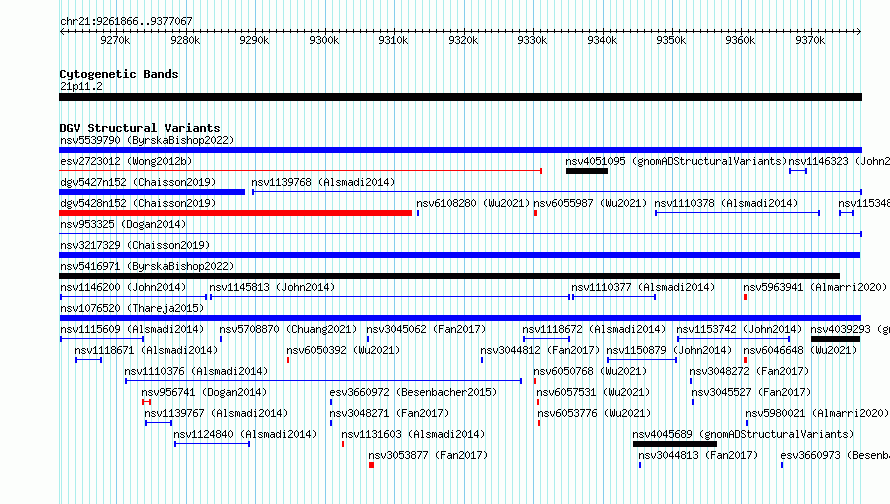Click nsv1153742 (John2014) label
The height and width of the screenshot is (504, 890).
739,329
